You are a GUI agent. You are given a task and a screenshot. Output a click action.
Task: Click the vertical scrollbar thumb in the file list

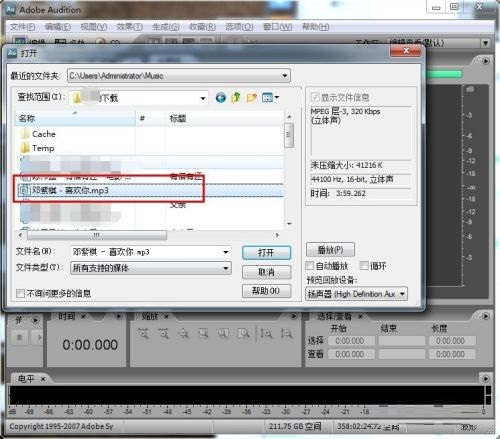coord(289,135)
